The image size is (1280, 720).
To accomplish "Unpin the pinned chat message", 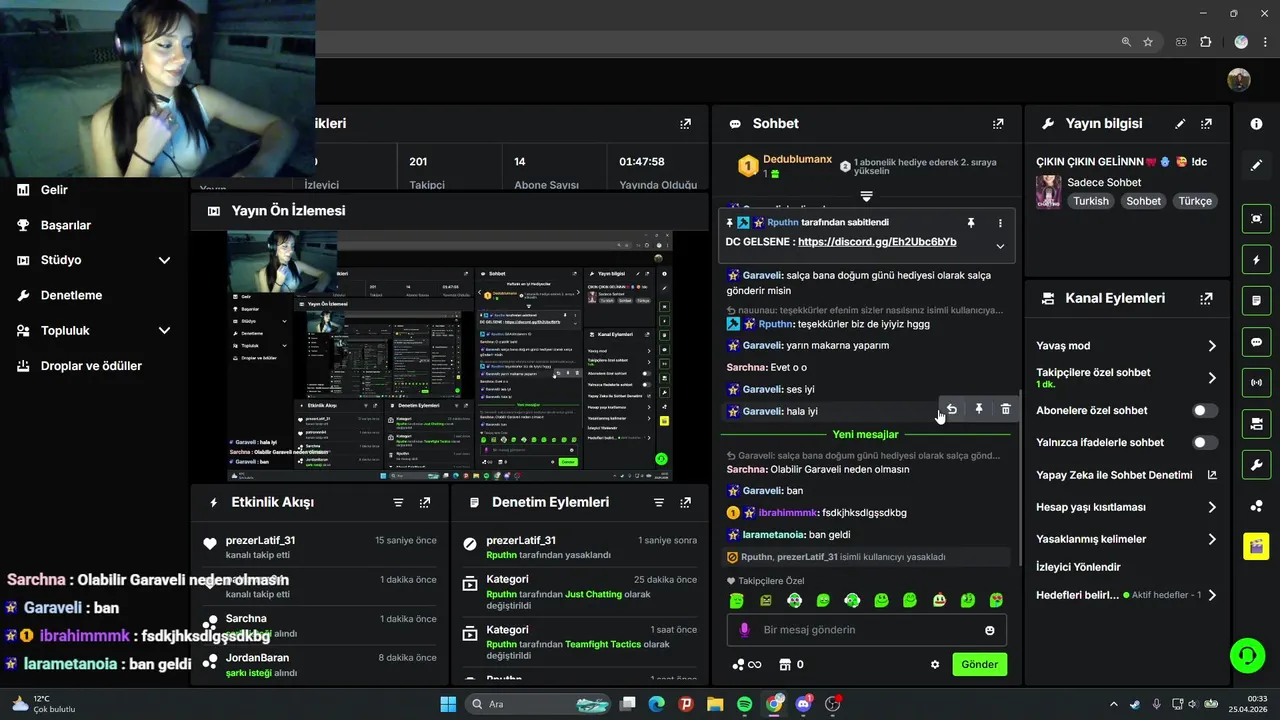I will pos(970,223).
